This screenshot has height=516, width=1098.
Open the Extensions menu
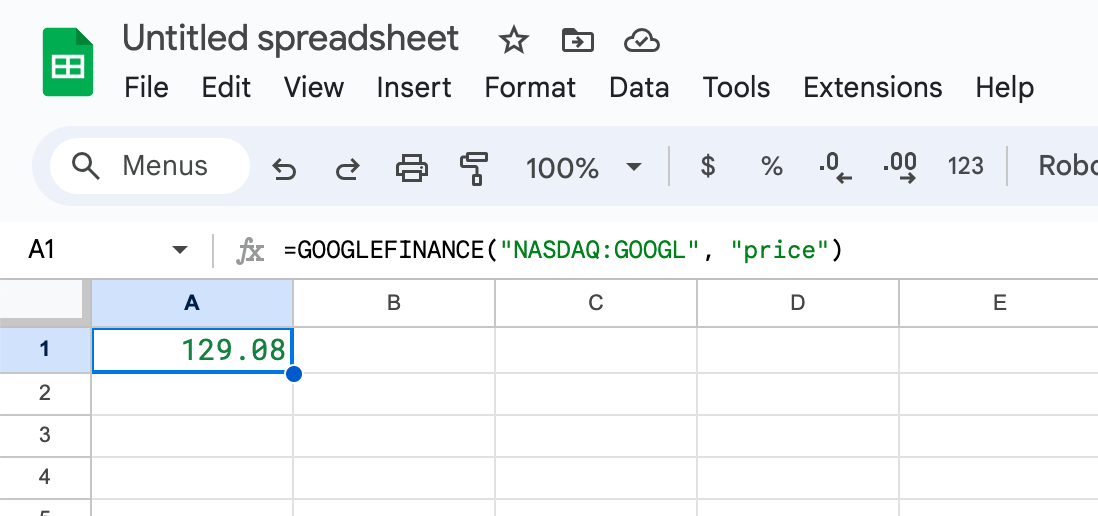(872, 87)
